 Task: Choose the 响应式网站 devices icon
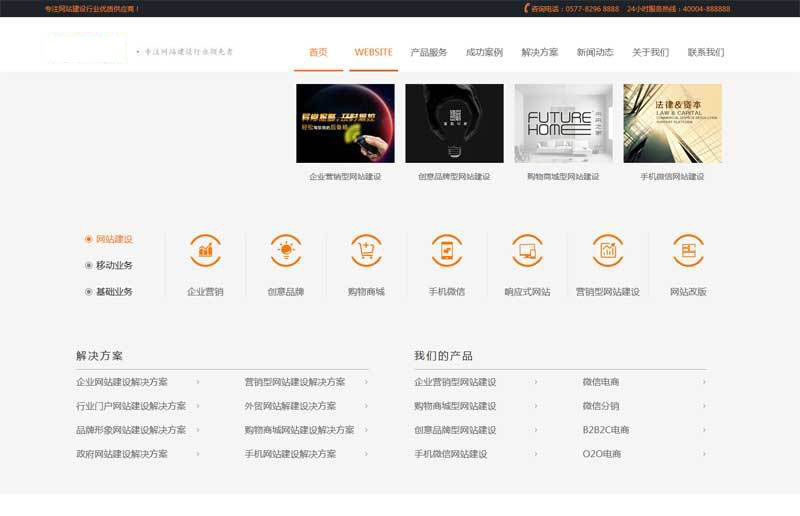[527, 250]
